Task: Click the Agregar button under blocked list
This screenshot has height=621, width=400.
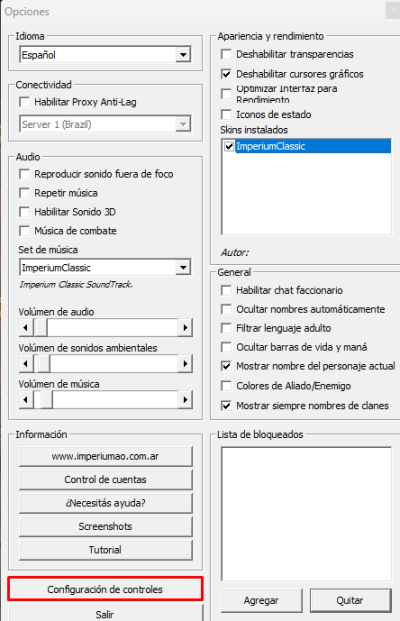Action: click(x=261, y=600)
